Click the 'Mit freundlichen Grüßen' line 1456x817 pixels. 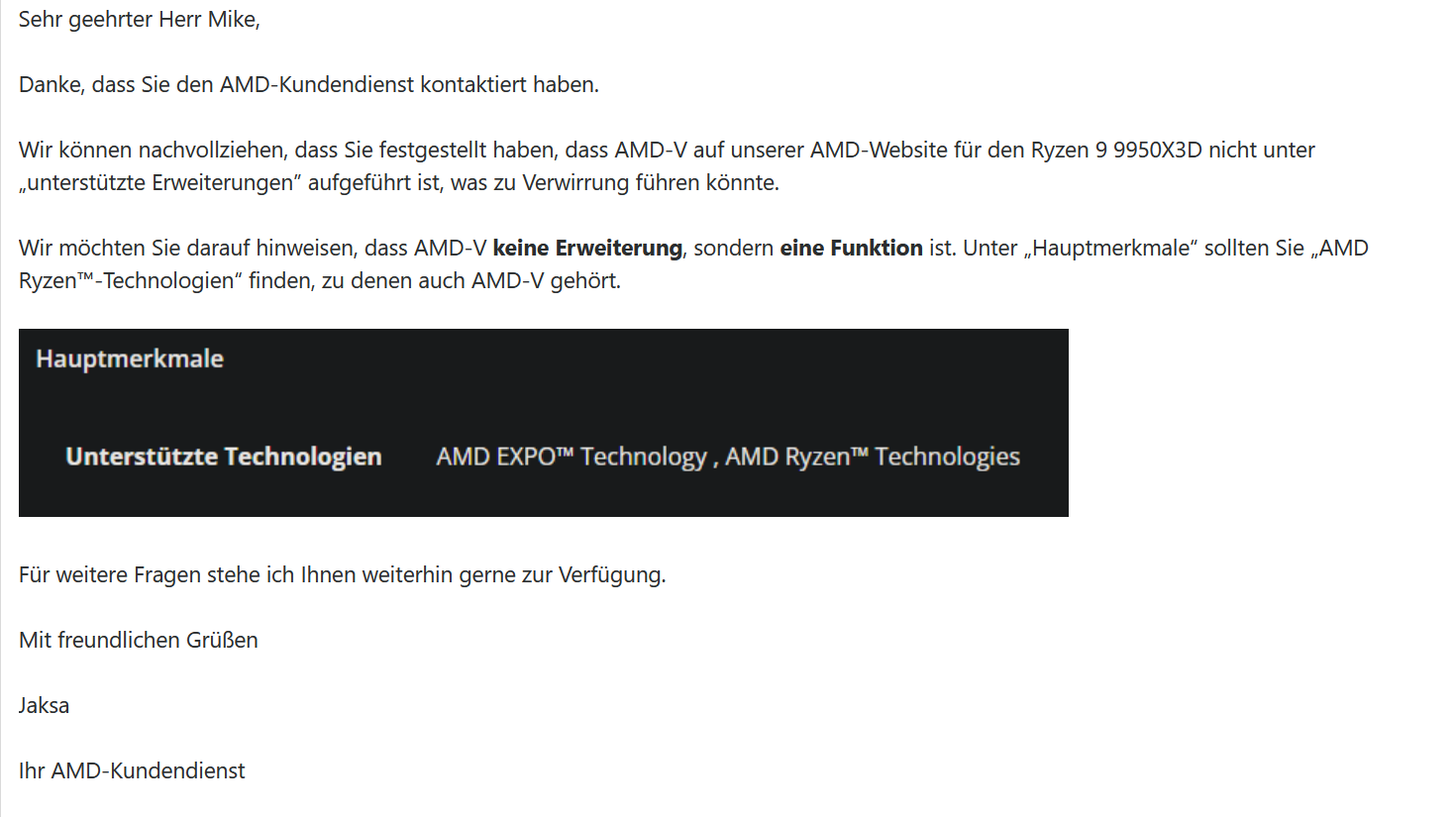pyautogui.click(x=139, y=641)
